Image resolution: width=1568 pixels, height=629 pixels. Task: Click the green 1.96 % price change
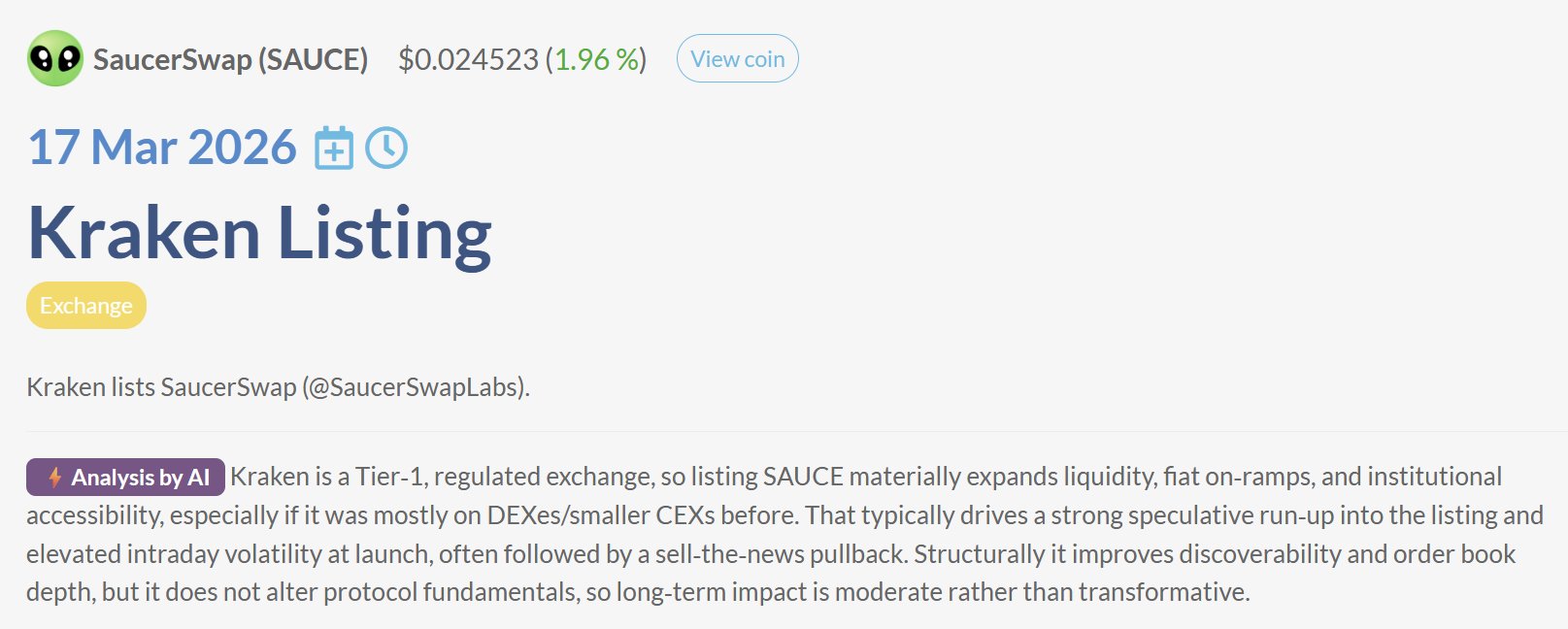(596, 60)
